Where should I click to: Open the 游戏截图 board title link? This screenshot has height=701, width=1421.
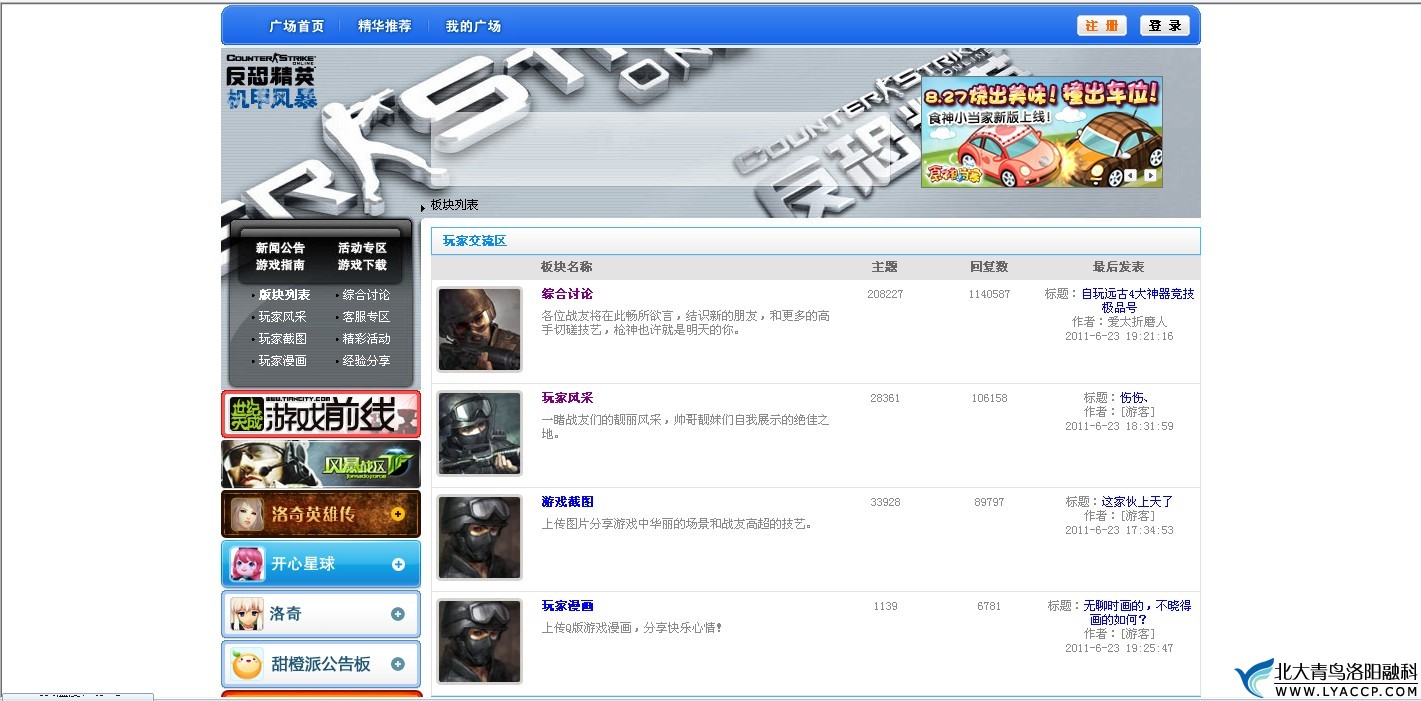(x=567, y=502)
